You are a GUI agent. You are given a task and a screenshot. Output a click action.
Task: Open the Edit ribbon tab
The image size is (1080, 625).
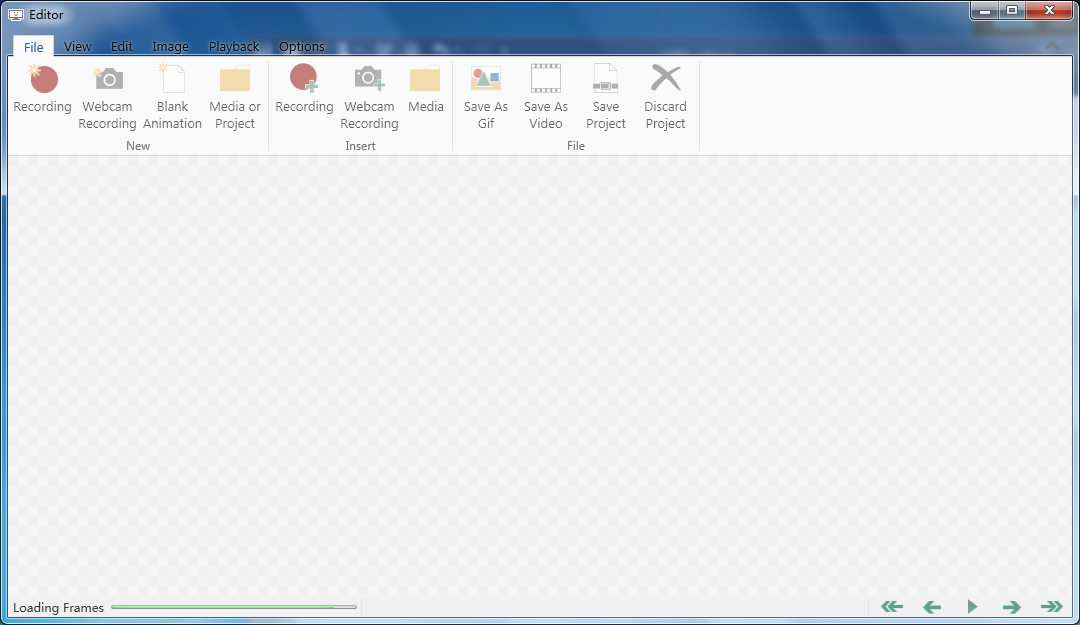(x=122, y=47)
